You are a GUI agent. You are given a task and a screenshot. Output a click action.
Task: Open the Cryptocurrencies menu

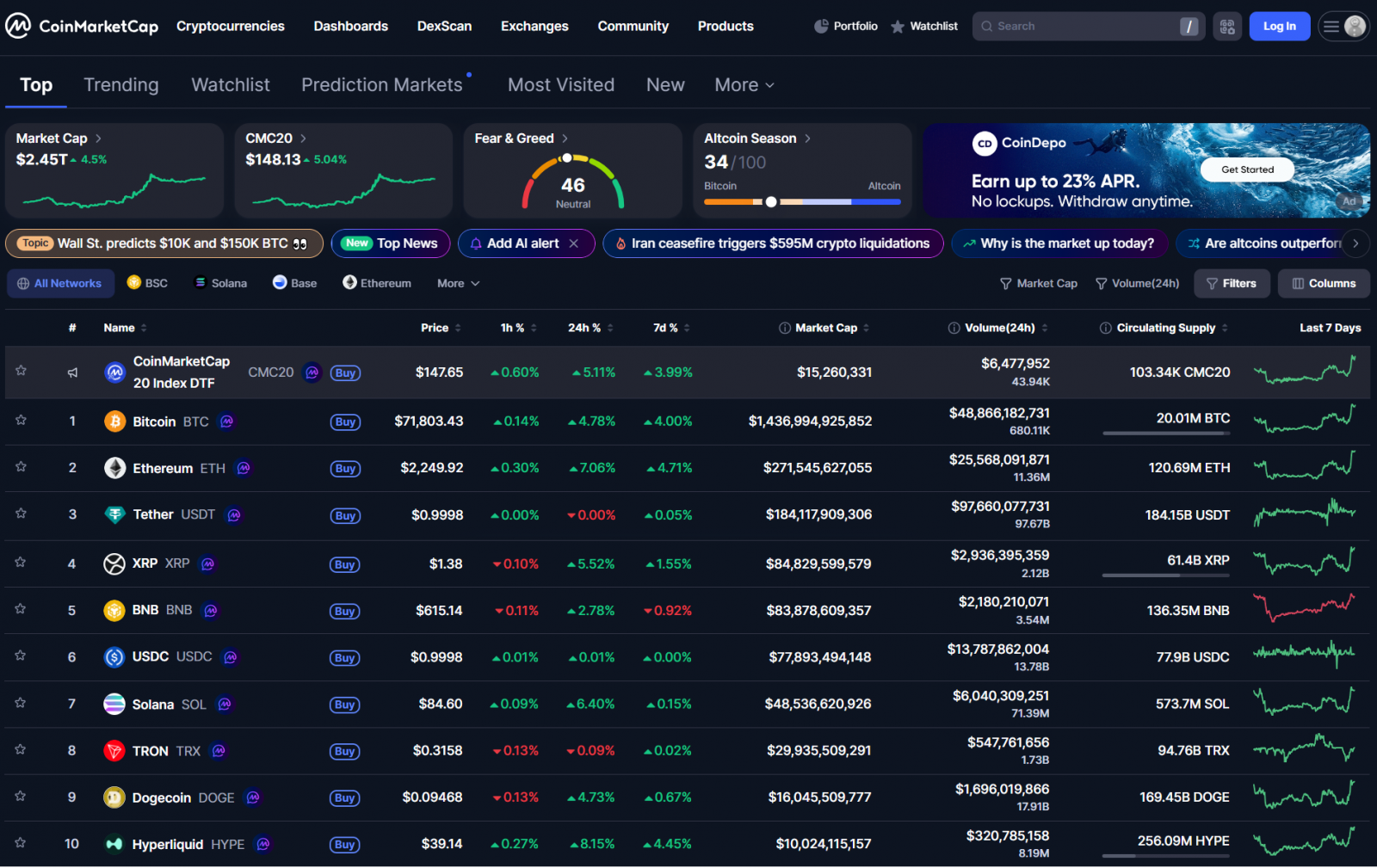230,26
